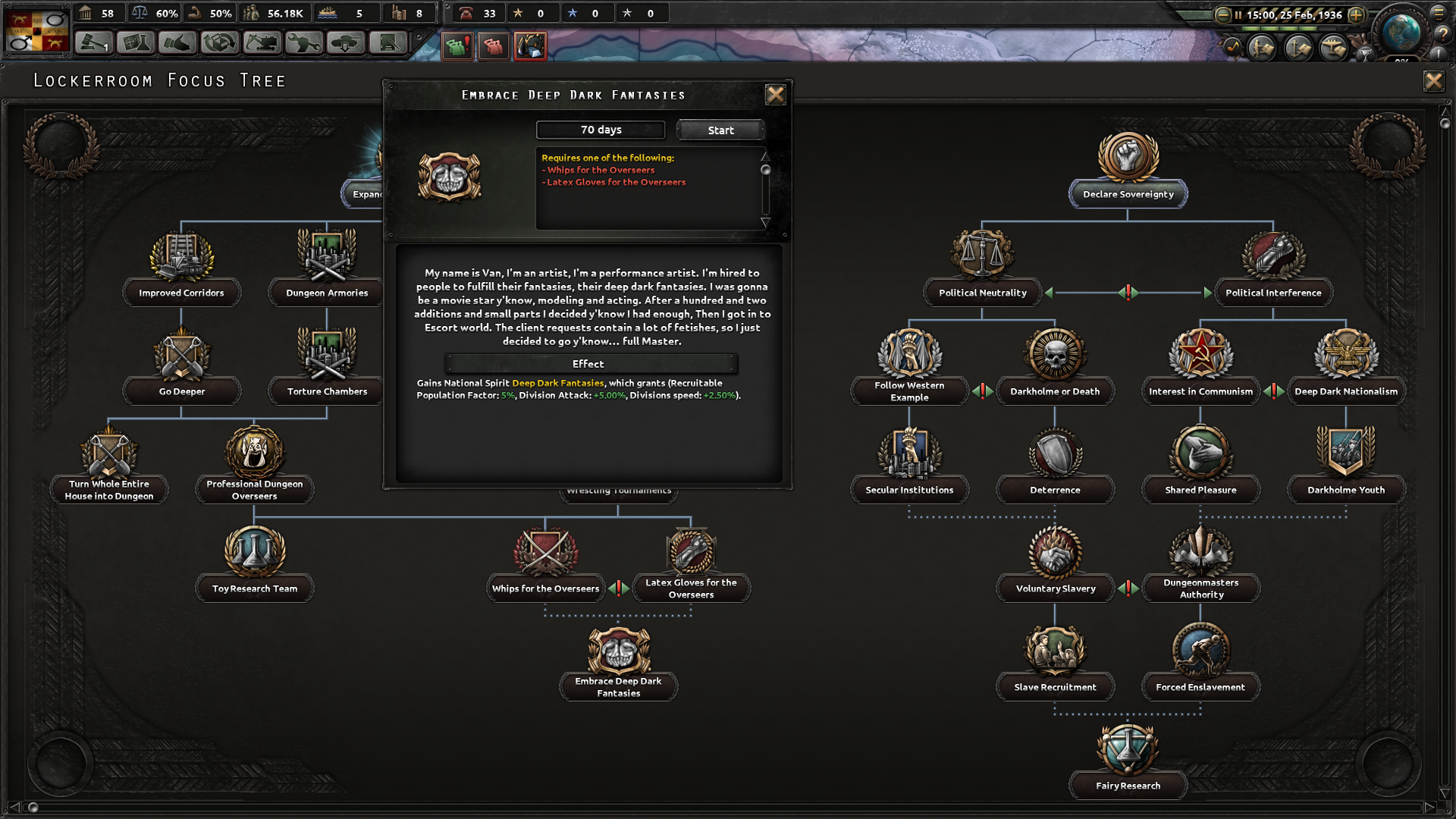Screen dimensions: 1456x819
Task: Open the decisions and politics panel
Action: tap(93, 43)
